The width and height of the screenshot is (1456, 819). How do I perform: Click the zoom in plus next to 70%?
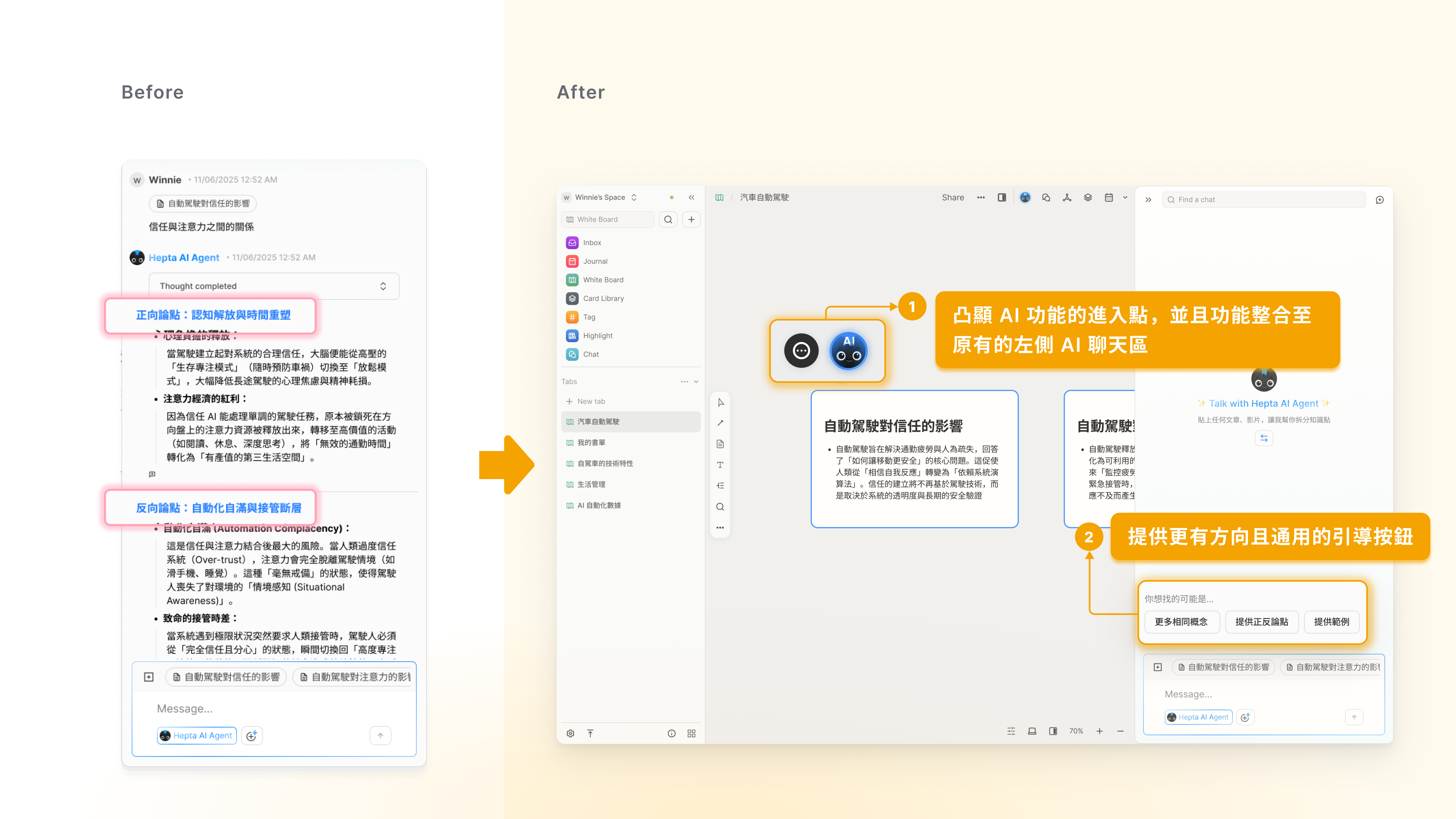(x=1099, y=731)
